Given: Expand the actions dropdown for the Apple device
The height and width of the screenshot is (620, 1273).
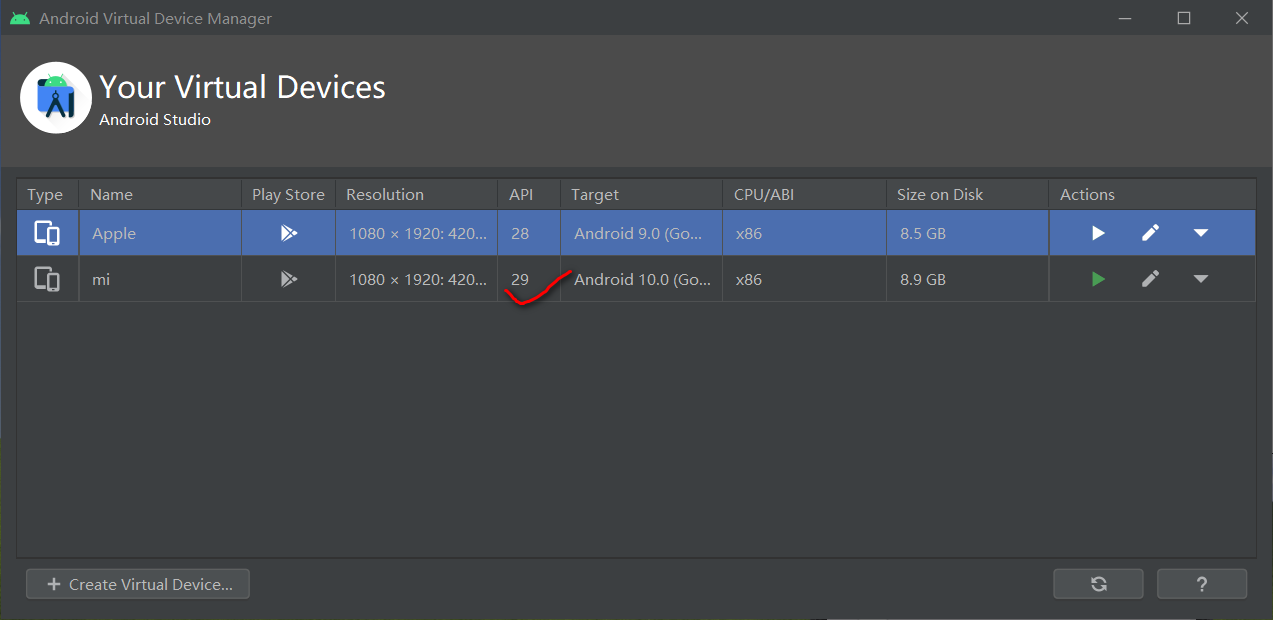Looking at the screenshot, I should pyautogui.click(x=1200, y=232).
